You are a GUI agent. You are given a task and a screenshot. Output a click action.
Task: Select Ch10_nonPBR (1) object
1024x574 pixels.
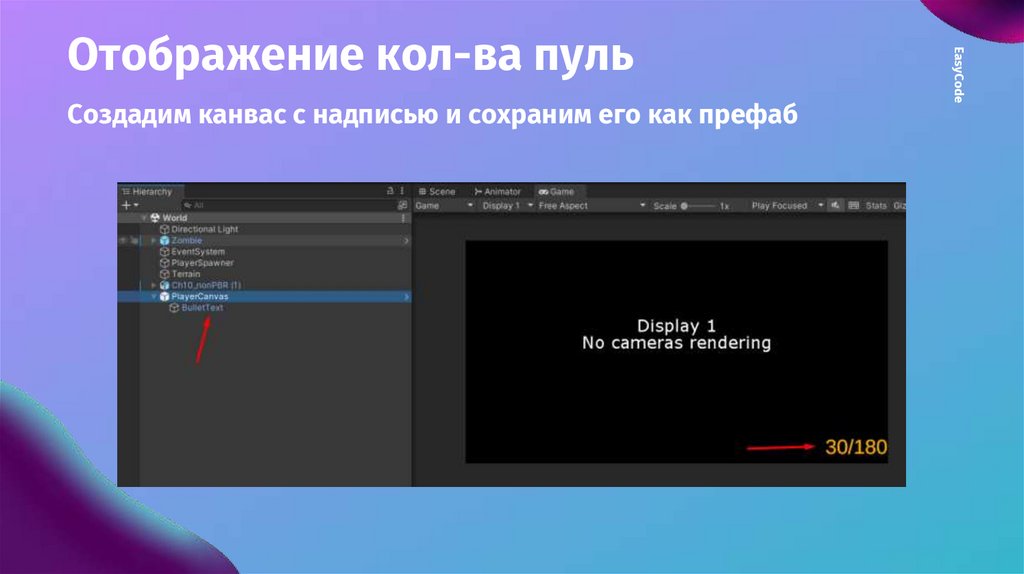206,285
